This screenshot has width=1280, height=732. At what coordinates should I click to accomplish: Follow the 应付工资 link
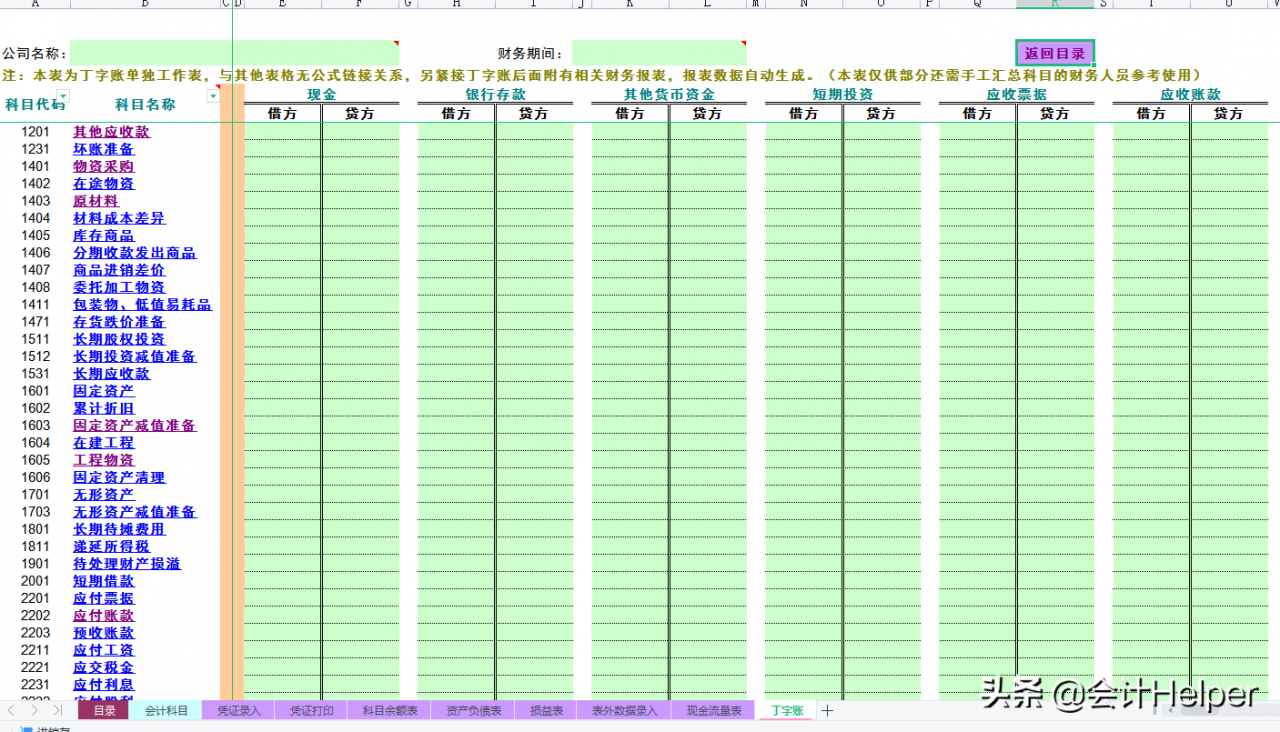point(103,651)
